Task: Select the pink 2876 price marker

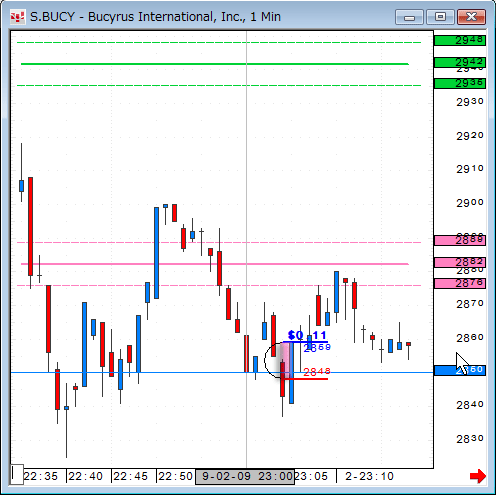Action: pyautogui.click(x=460, y=284)
